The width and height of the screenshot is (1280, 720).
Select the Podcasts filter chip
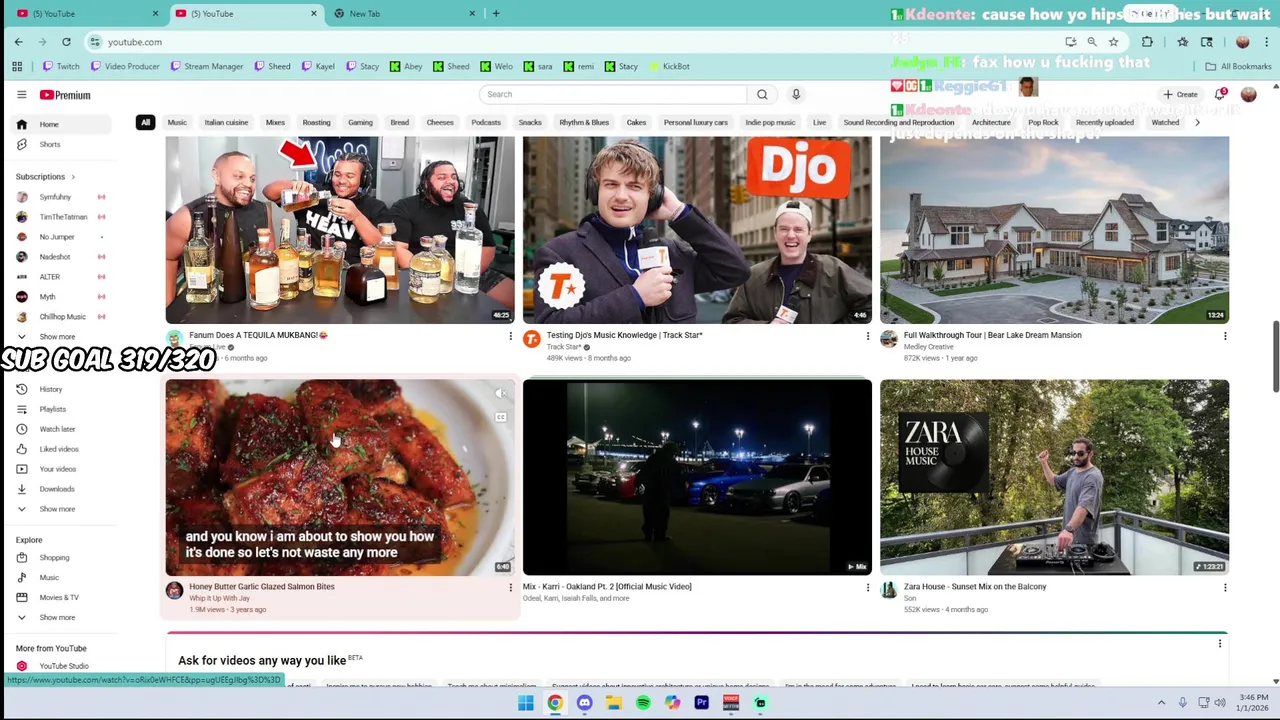pos(486,122)
